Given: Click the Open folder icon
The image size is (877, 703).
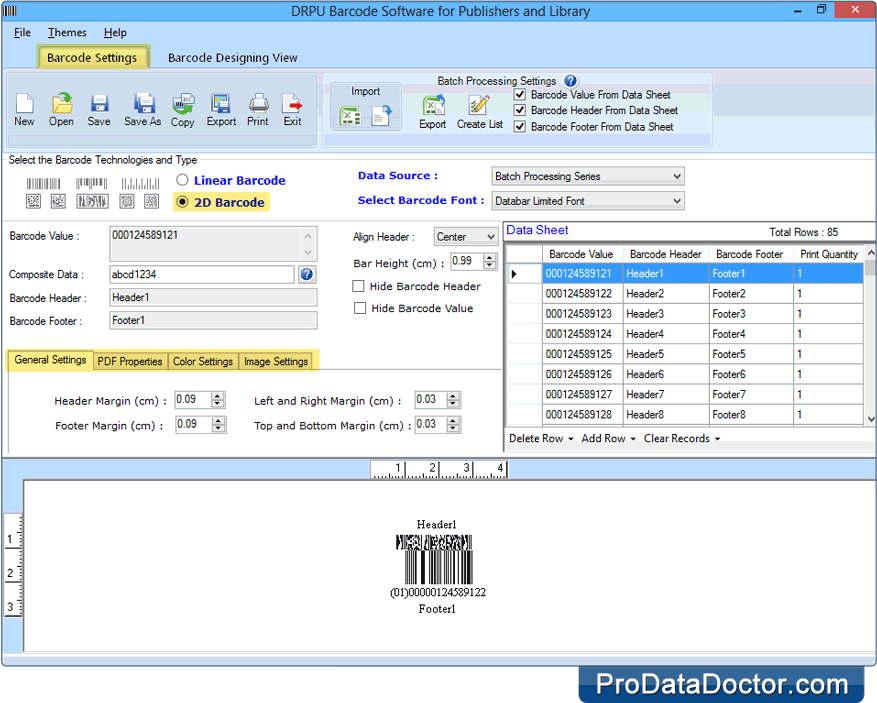Looking at the screenshot, I should pyautogui.click(x=62, y=103).
